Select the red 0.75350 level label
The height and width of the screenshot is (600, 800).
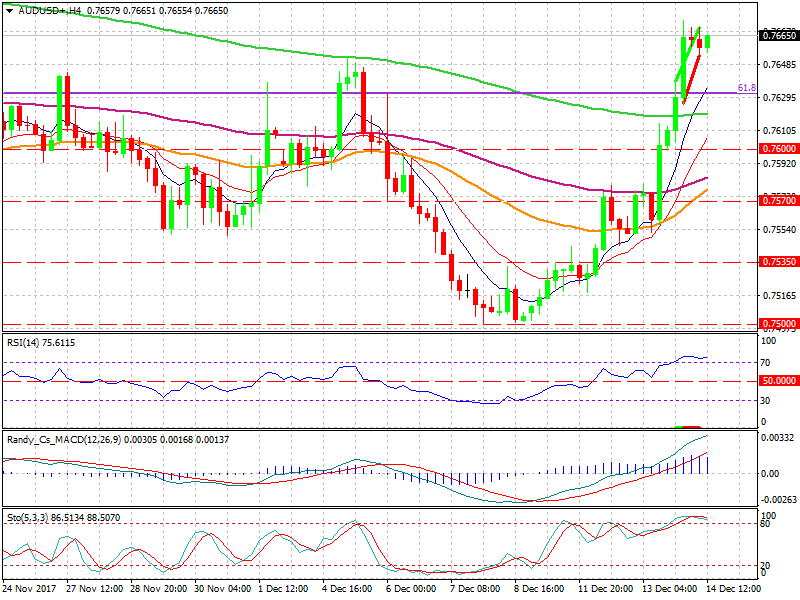click(779, 262)
